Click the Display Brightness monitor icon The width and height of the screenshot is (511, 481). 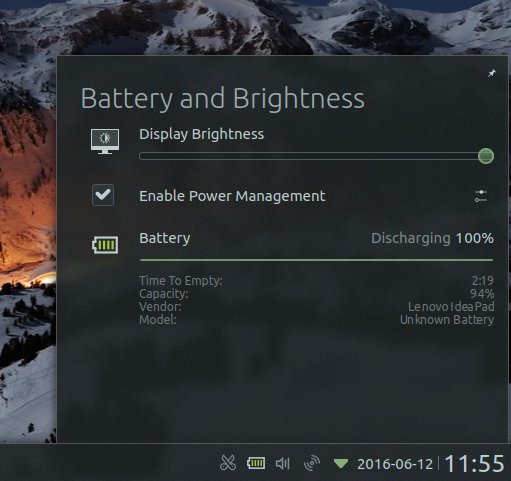click(x=105, y=141)
